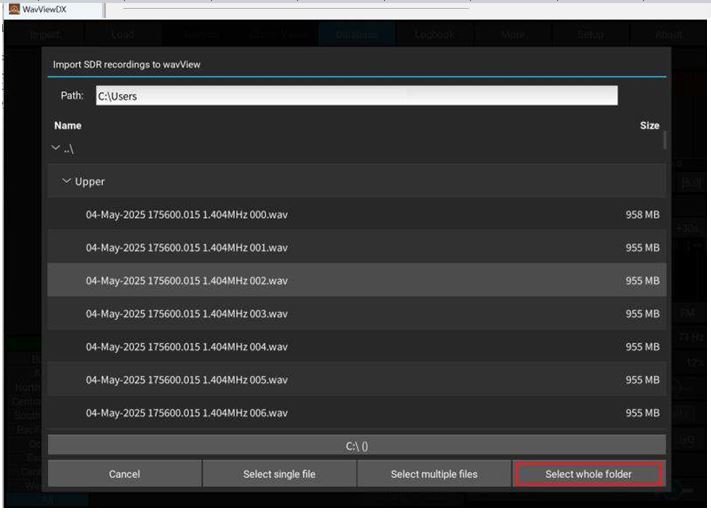Click the Name column header
This screenshot has width=711, height=512.
68,126
